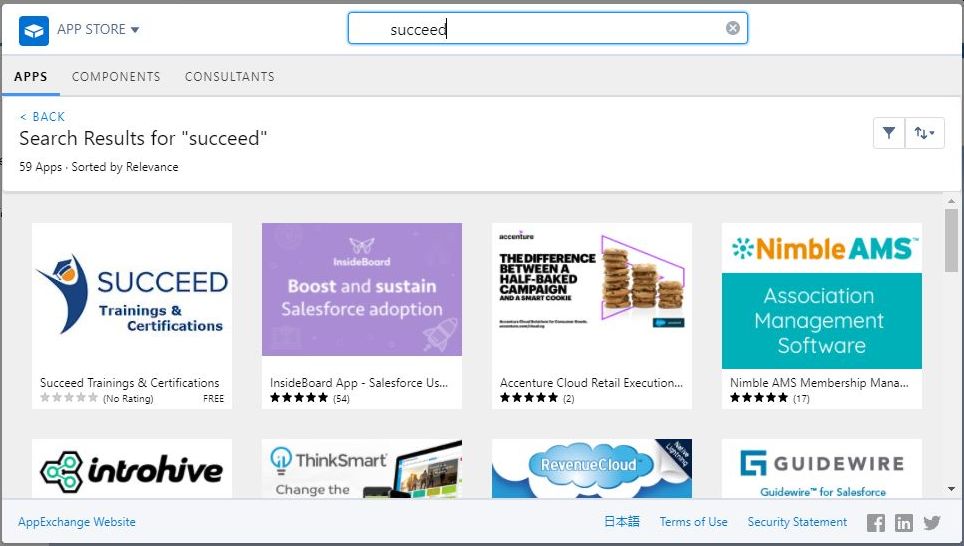Click the vertical scrollbar thumb
The height and width of the screenshot is (546, 964).
click(951, 240)
